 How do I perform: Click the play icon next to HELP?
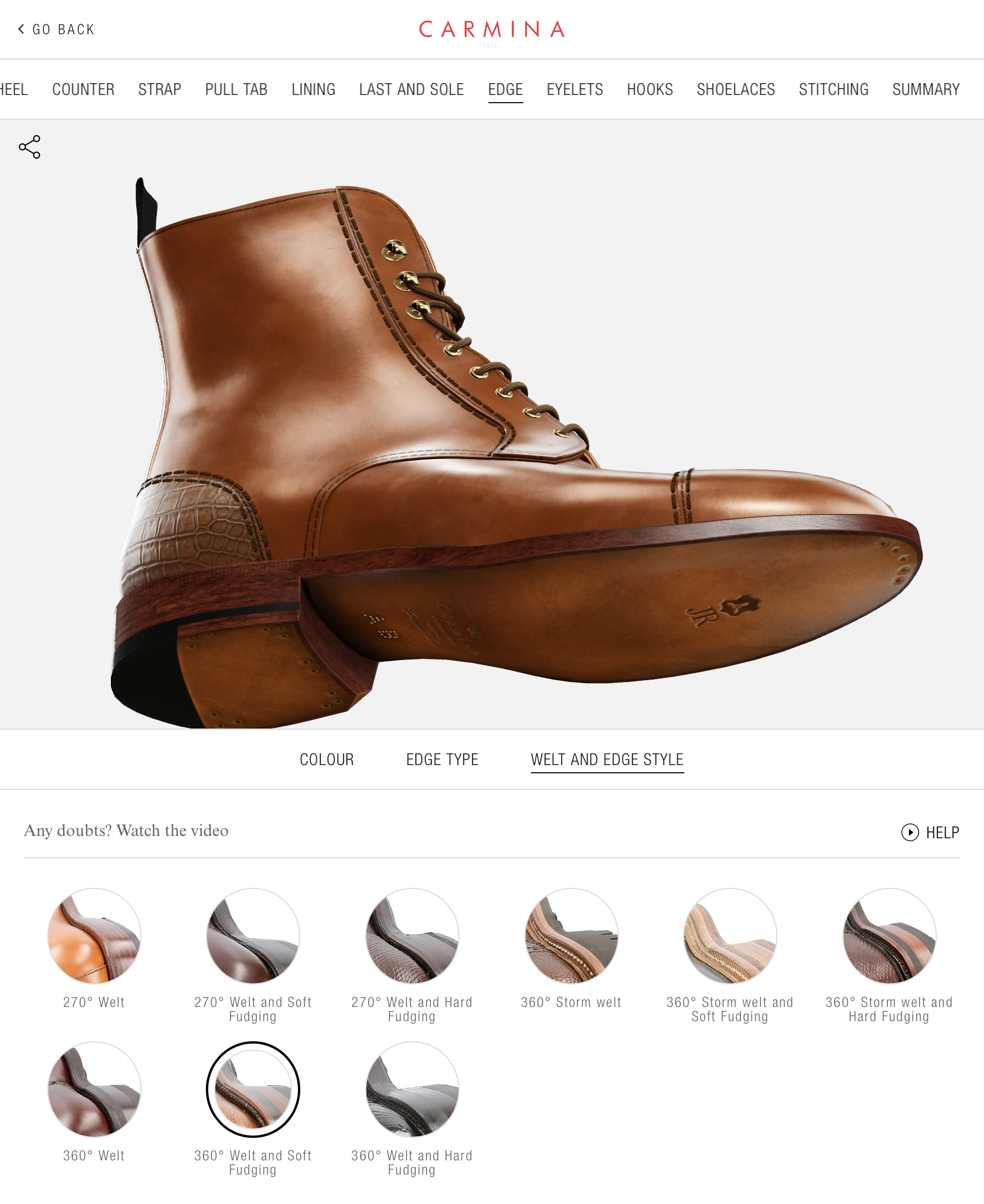click(910, 832)
